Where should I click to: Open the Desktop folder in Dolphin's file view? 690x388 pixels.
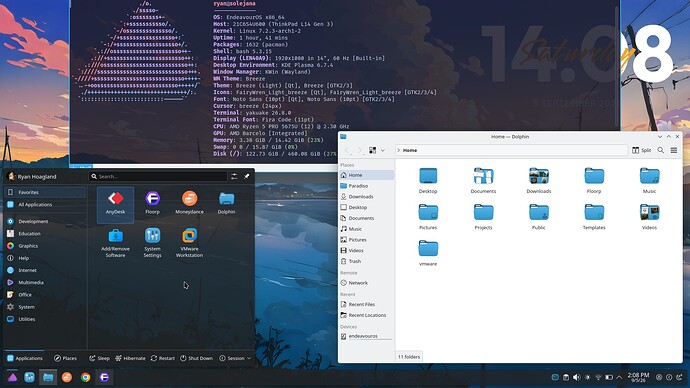tap(428, 180)
